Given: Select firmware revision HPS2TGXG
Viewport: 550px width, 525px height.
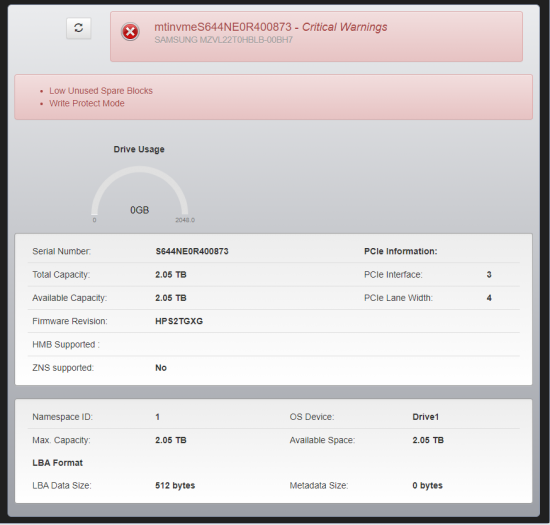Looking at the screenshot, I should pyautogui.click(x=179, y=321).
